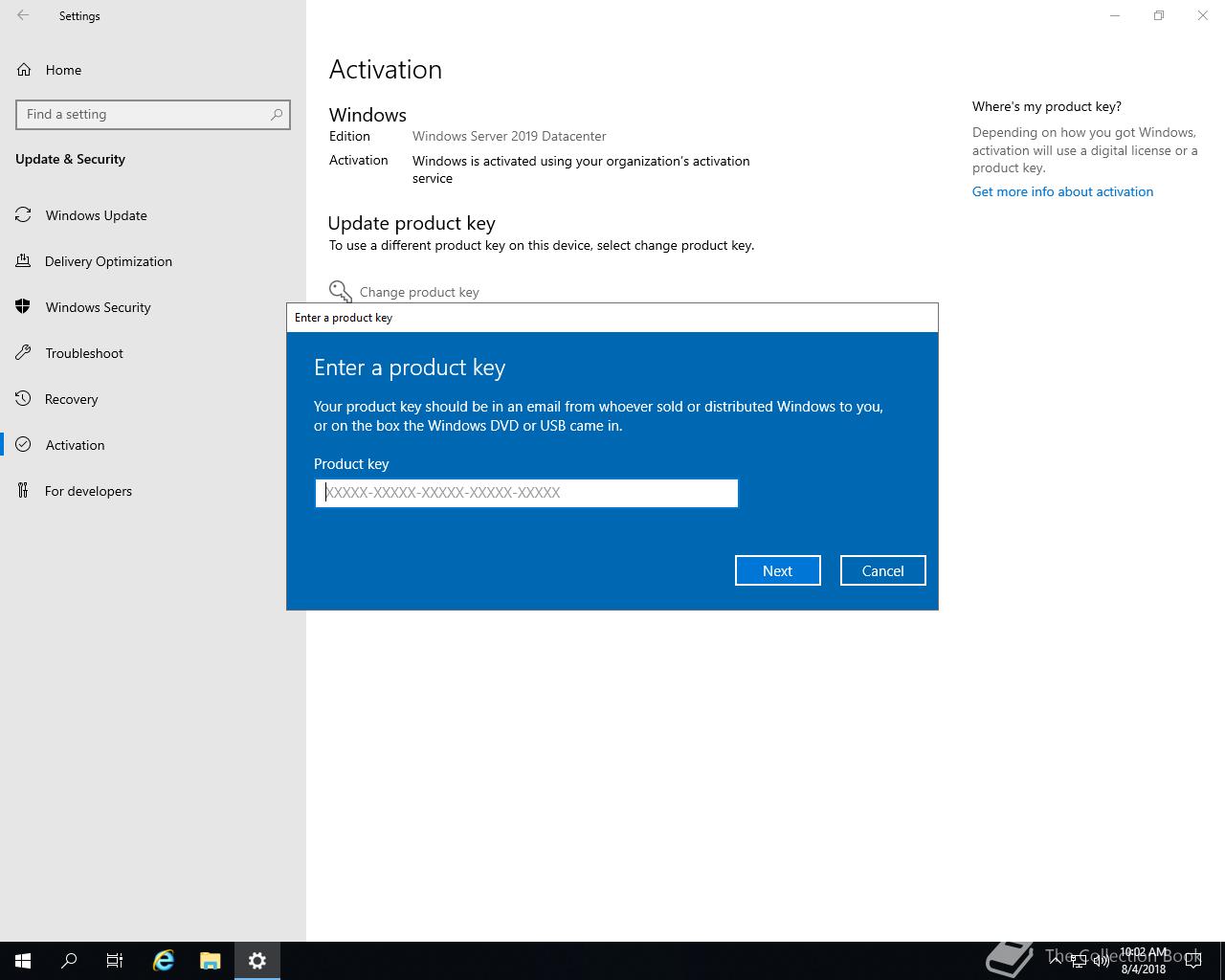Open File Explorer from the taskbar

tap(211, 961)
